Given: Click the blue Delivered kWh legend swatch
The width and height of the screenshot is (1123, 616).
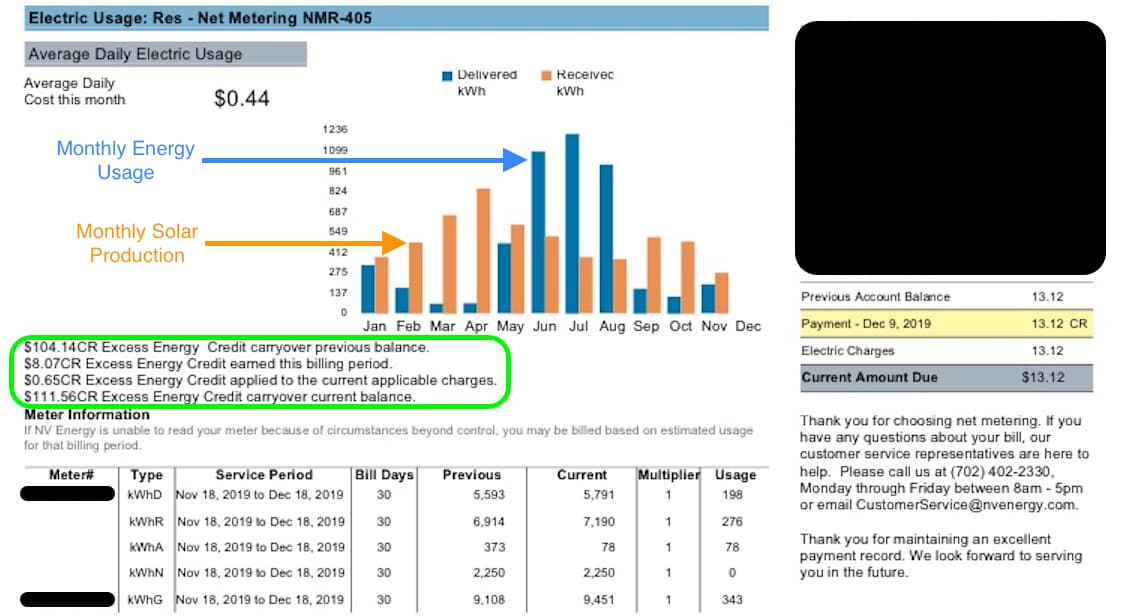Looking at the screenshot, I should 448,76.
